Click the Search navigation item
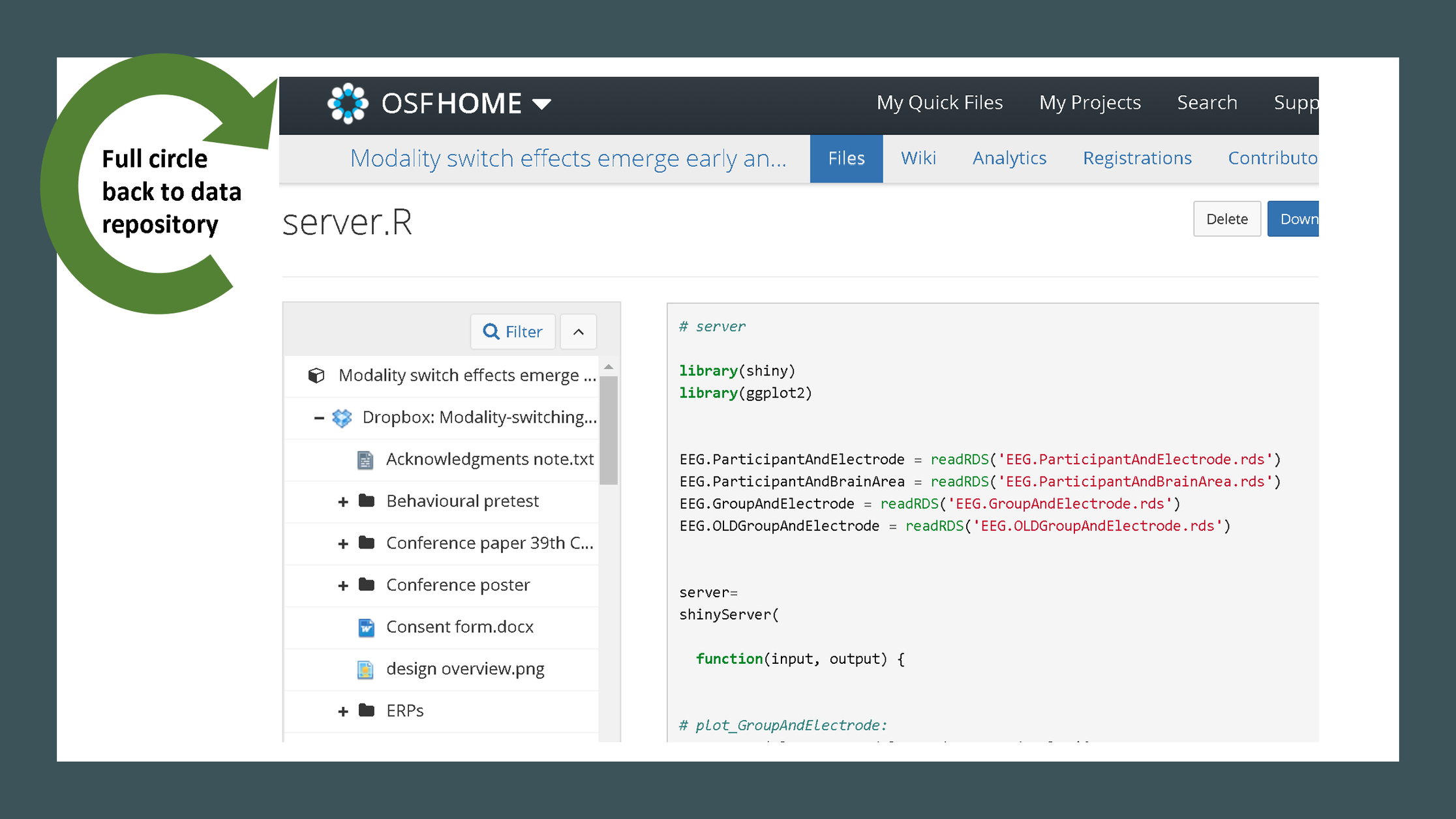This screenshot has height=819, width=1456. point(1207,102)
